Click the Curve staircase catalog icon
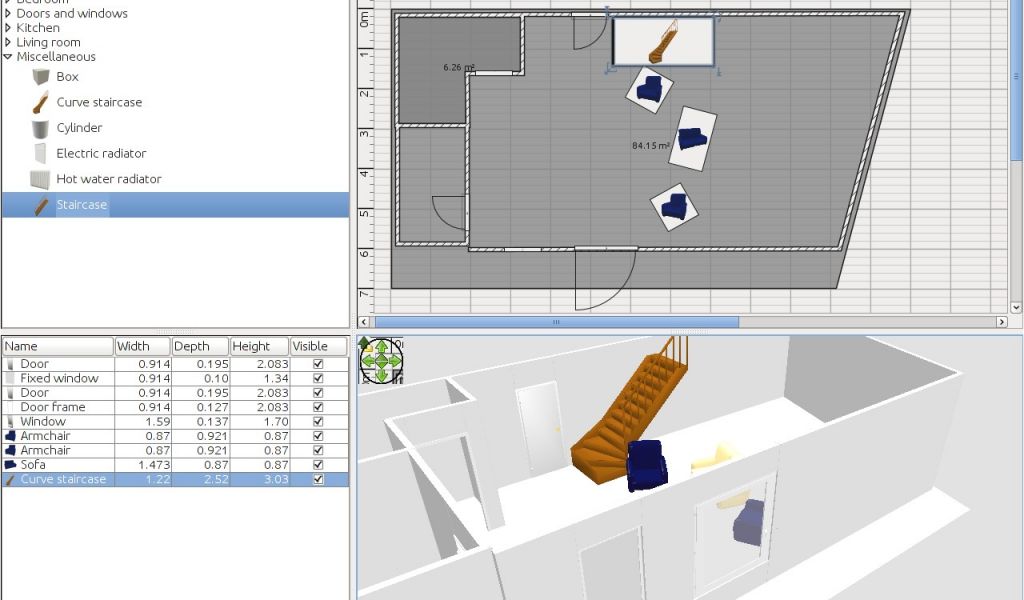Screen dimensions: 1024x600 (40, 102)
